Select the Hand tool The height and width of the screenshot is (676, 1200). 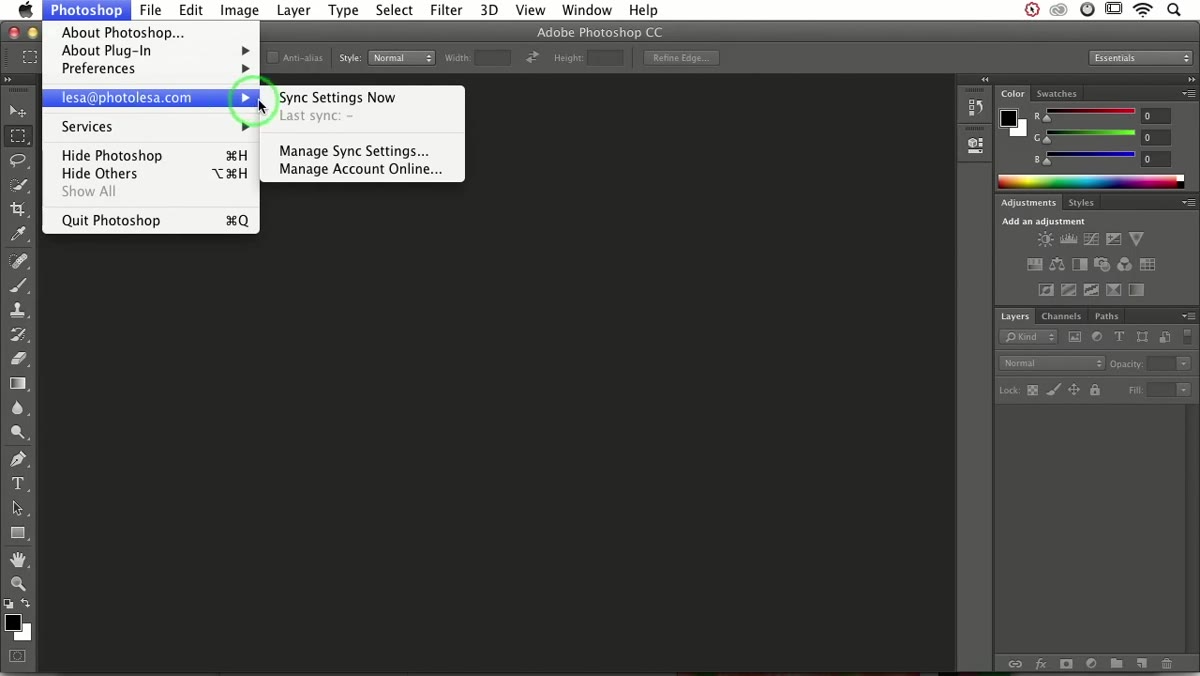click(x=18, y=559)
